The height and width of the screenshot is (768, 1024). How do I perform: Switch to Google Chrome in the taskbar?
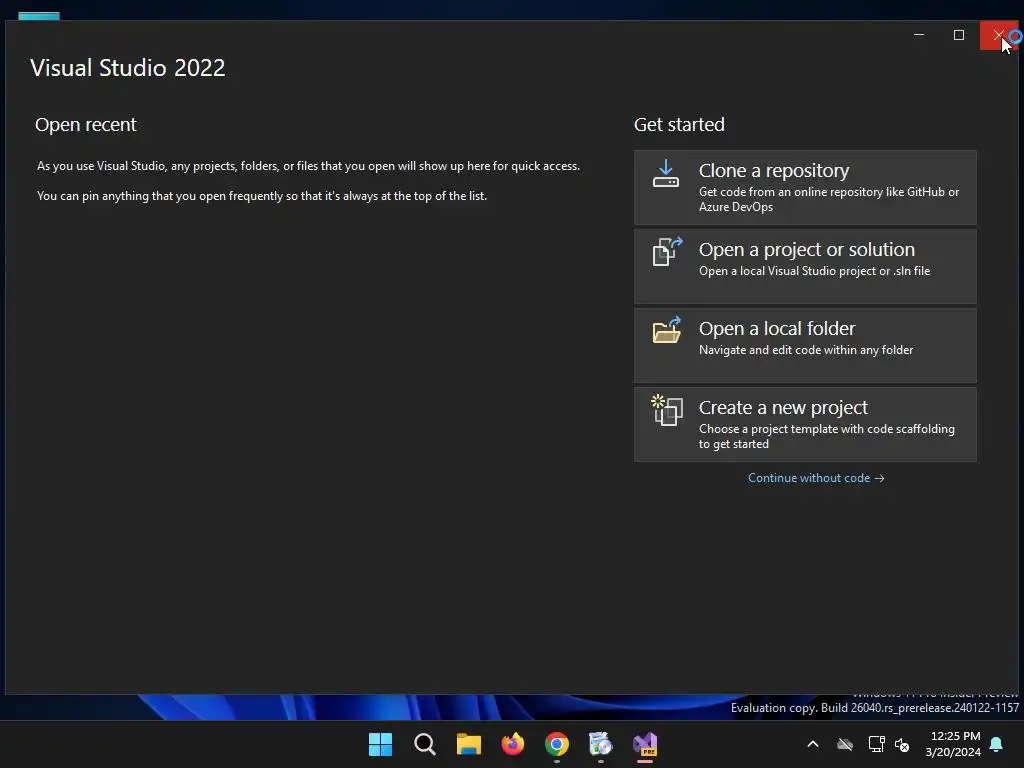(x=556, y=744)
